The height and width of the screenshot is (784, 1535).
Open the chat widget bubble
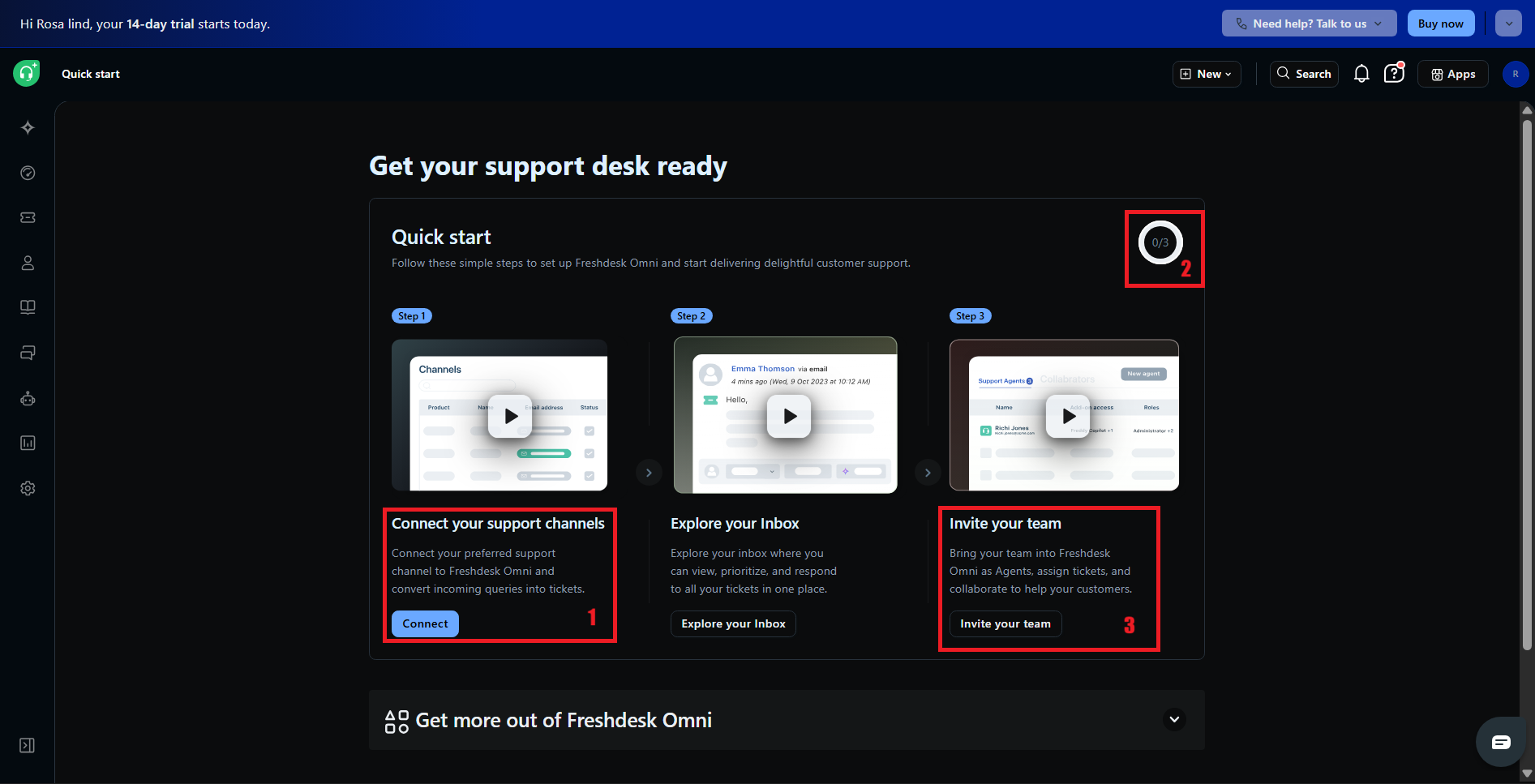click(1501, 742)
